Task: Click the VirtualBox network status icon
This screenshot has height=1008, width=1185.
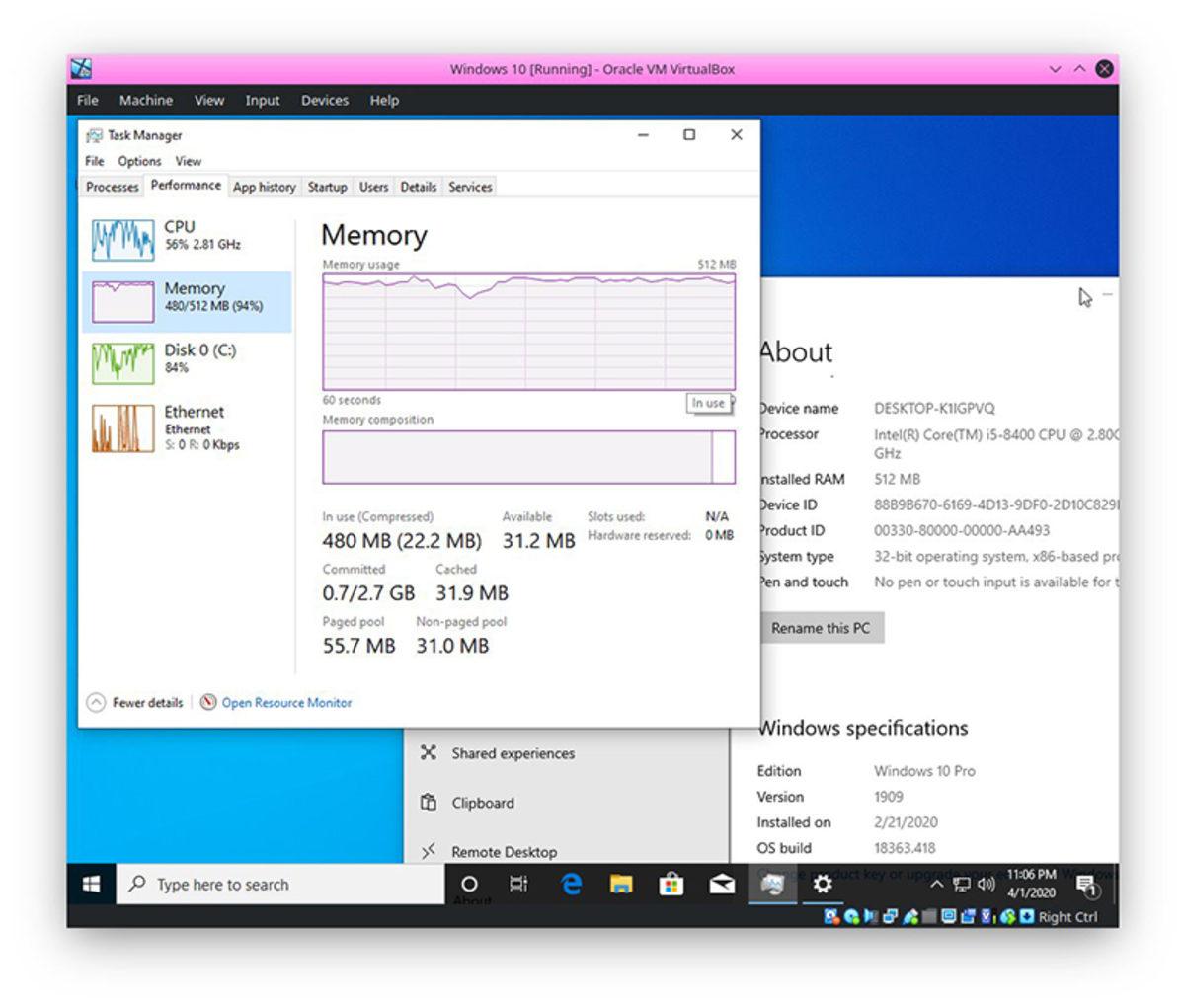Action: click(x=890, y=917)
